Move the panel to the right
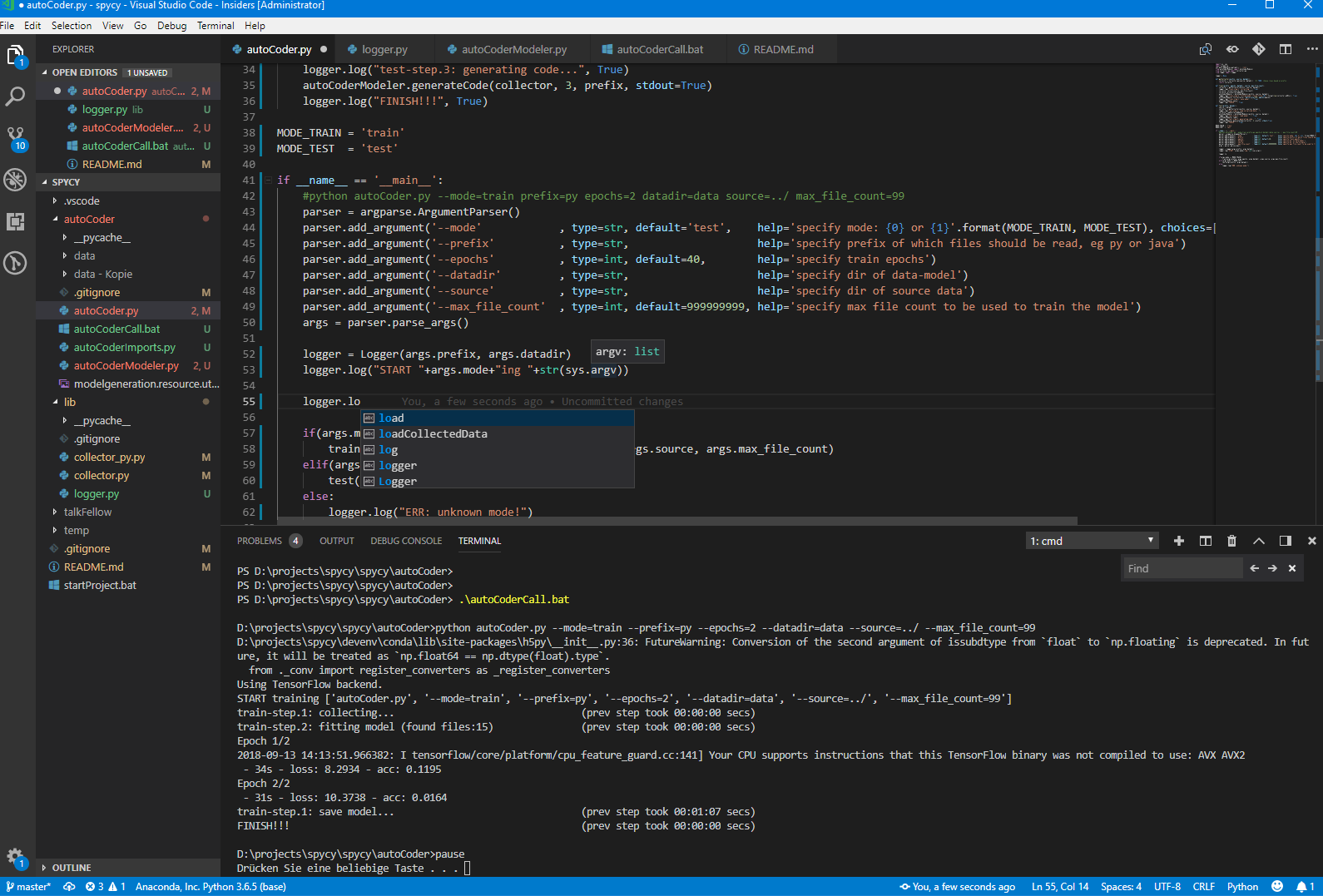1323x896 pixels. 1286,541
